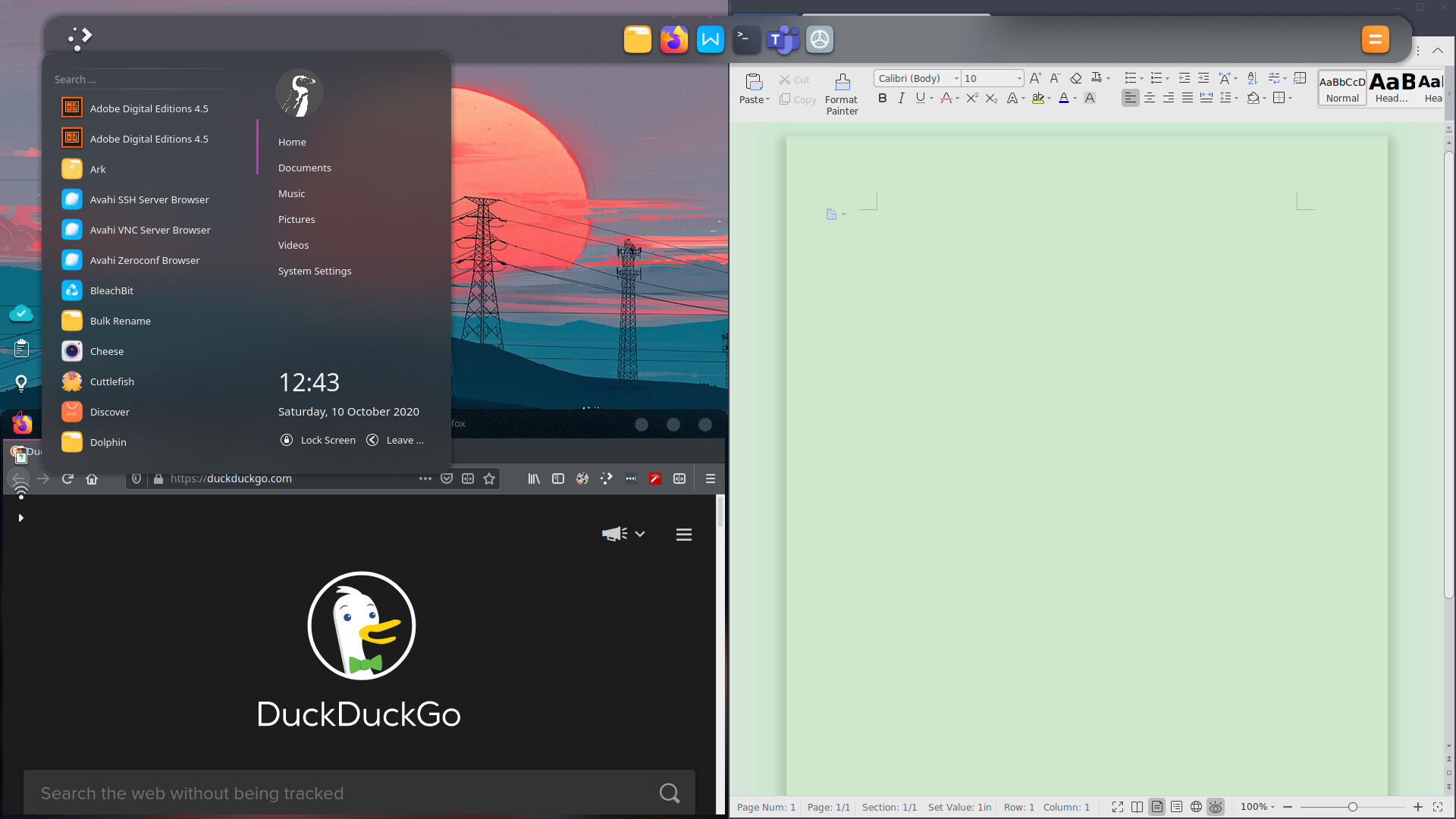Toggle Bold formatting in WPS Writer
The width and height of the screenshot is (1456, 819).
coord(882,98)
